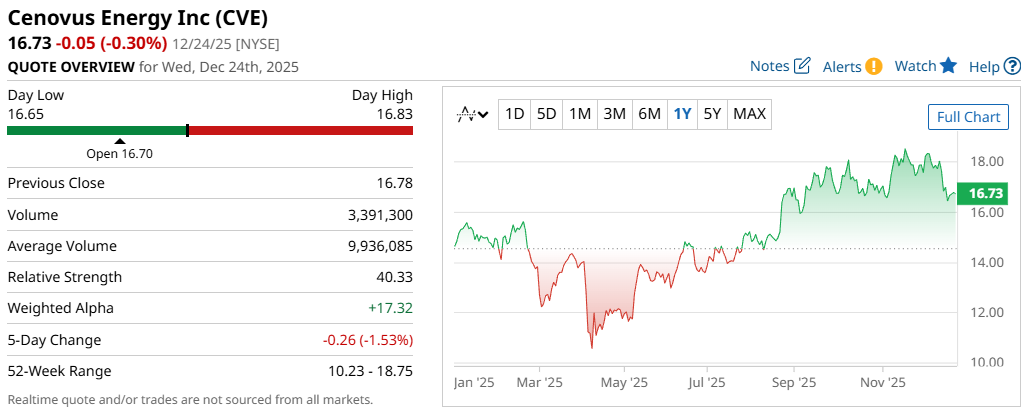Show the 5Y chart period
1028x416 pixels.
pyautogui.click(x=712, y=114)
